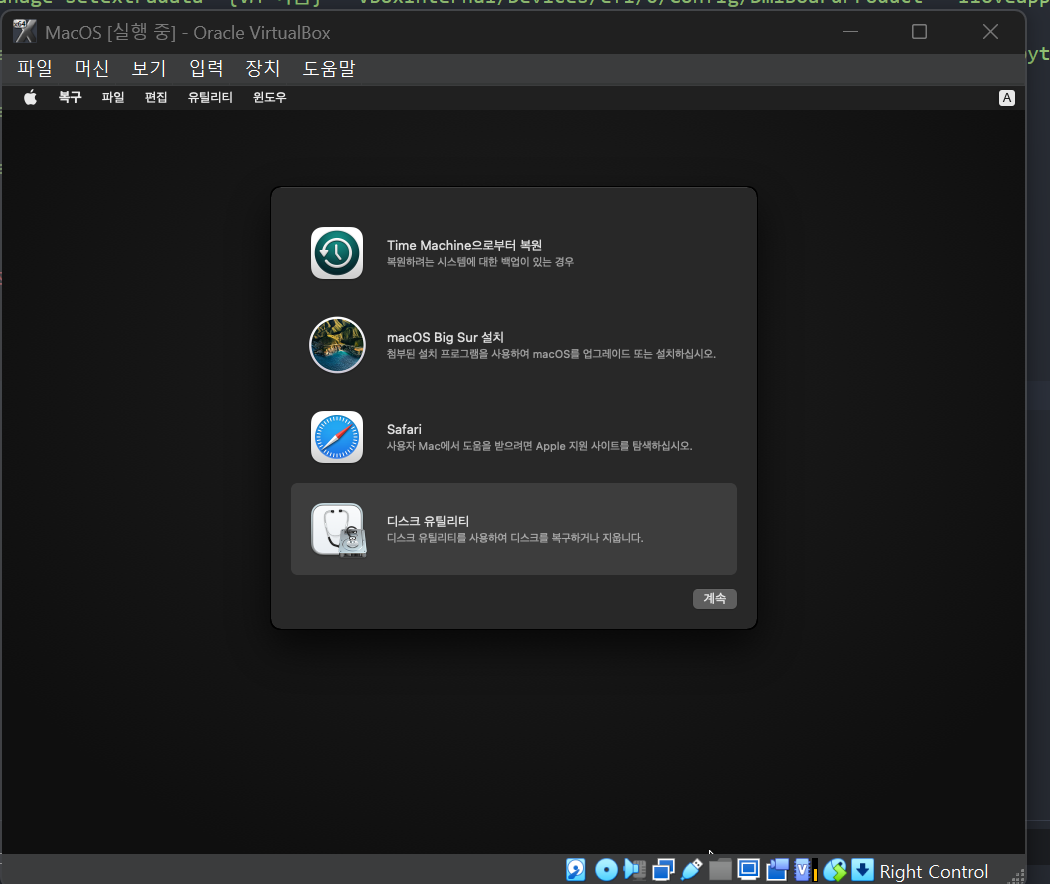Open the macOS 파일 menu
This screenshot has width=1050, height=884.
coord(112,98)
